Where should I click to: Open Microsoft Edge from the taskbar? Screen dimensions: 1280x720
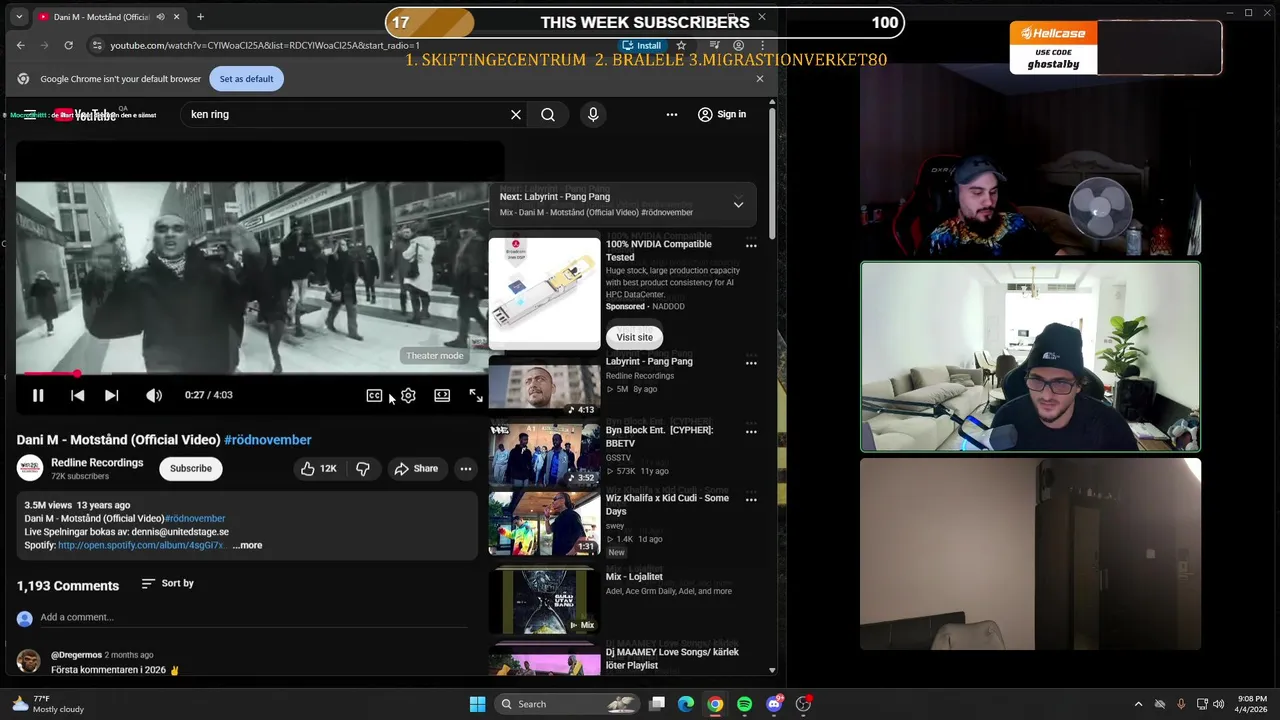tap(686, 704)
